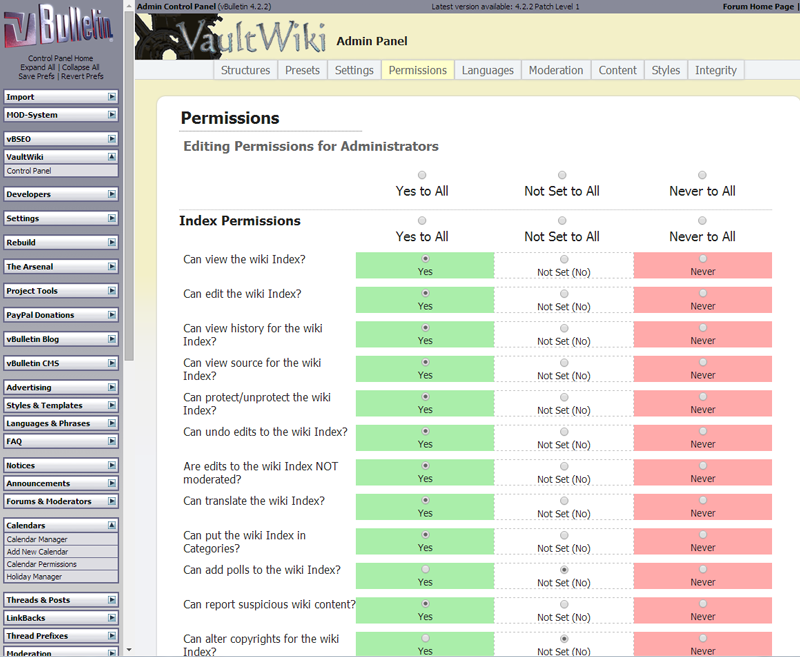Expand the Project Tools arrow icon
Viewport: 800px width, 657px height.
(112, 291)
